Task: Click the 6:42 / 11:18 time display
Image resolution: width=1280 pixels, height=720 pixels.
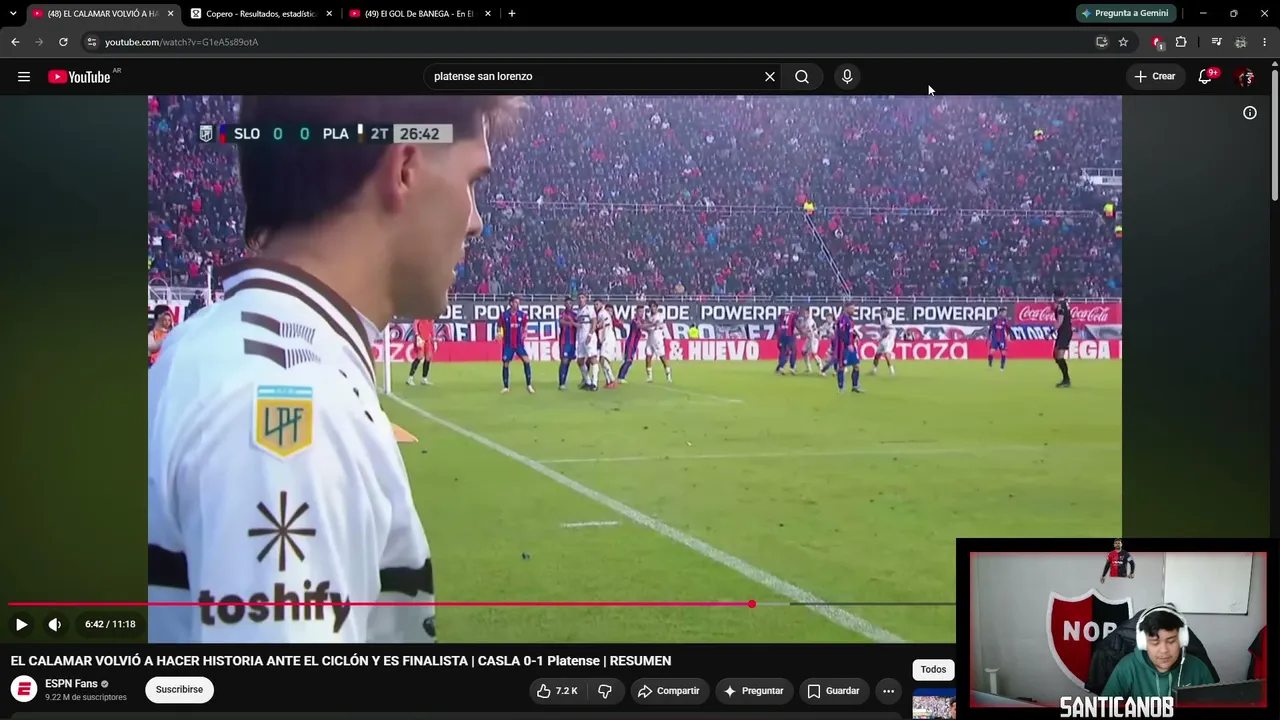Action: click(x=110, y=625)
